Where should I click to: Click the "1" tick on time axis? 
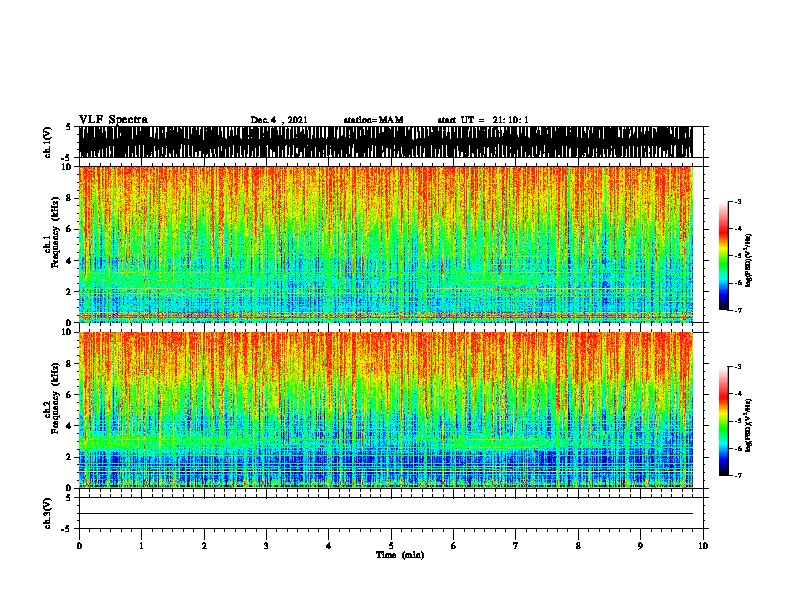coord(141,545)
